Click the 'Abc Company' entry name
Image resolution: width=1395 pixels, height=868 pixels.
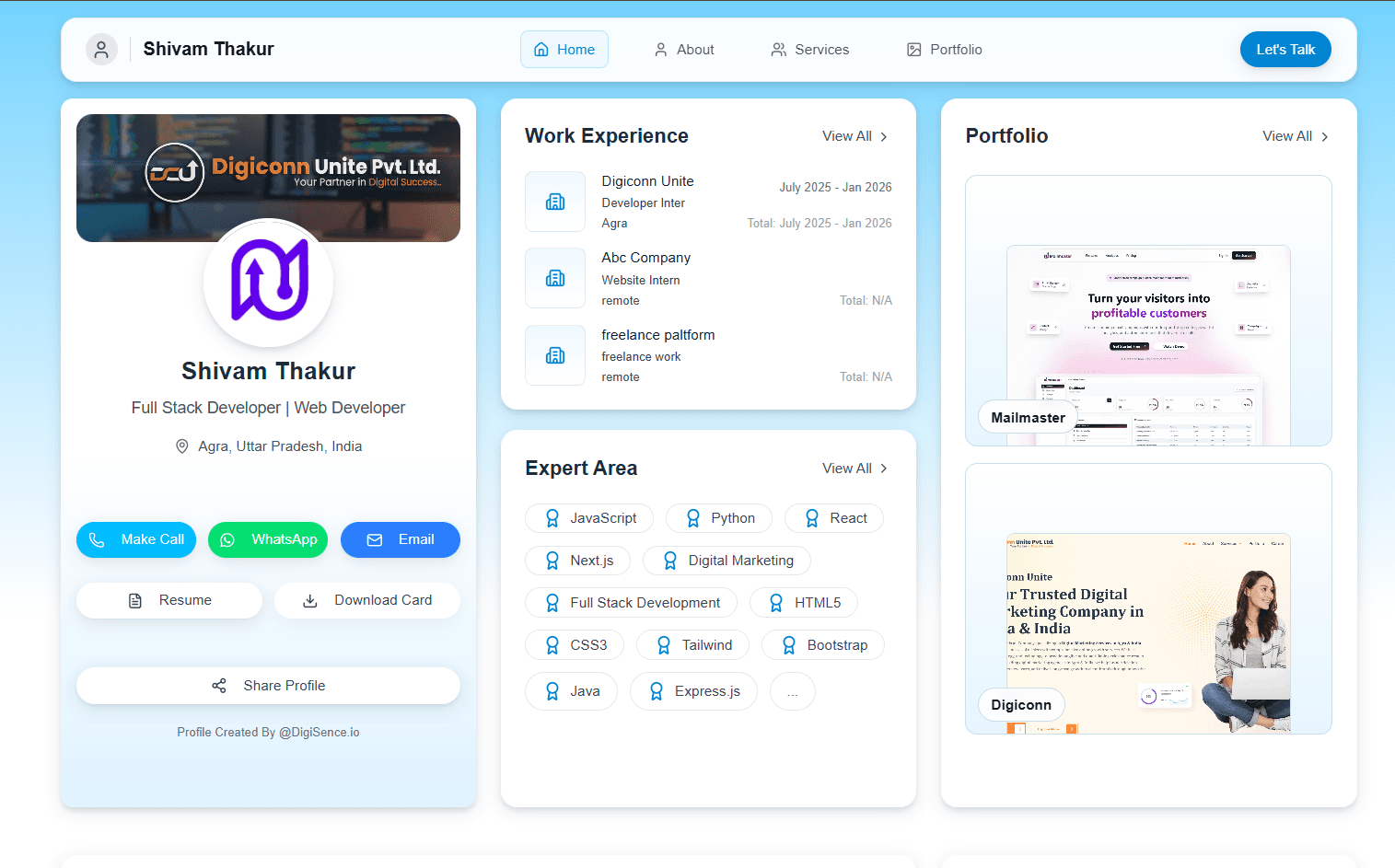click(x=646, y=258)
